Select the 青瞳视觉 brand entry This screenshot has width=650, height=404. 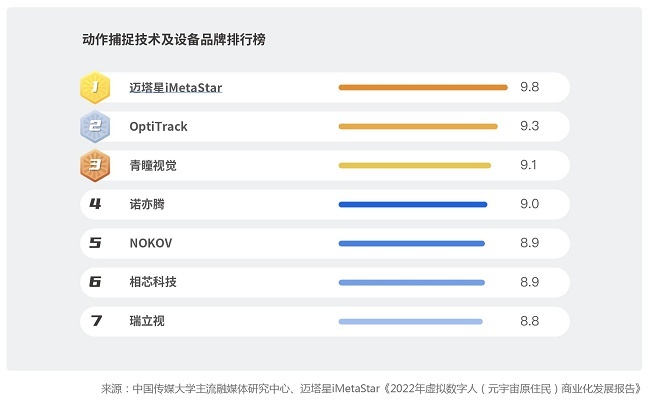click(x=153, y=165)
